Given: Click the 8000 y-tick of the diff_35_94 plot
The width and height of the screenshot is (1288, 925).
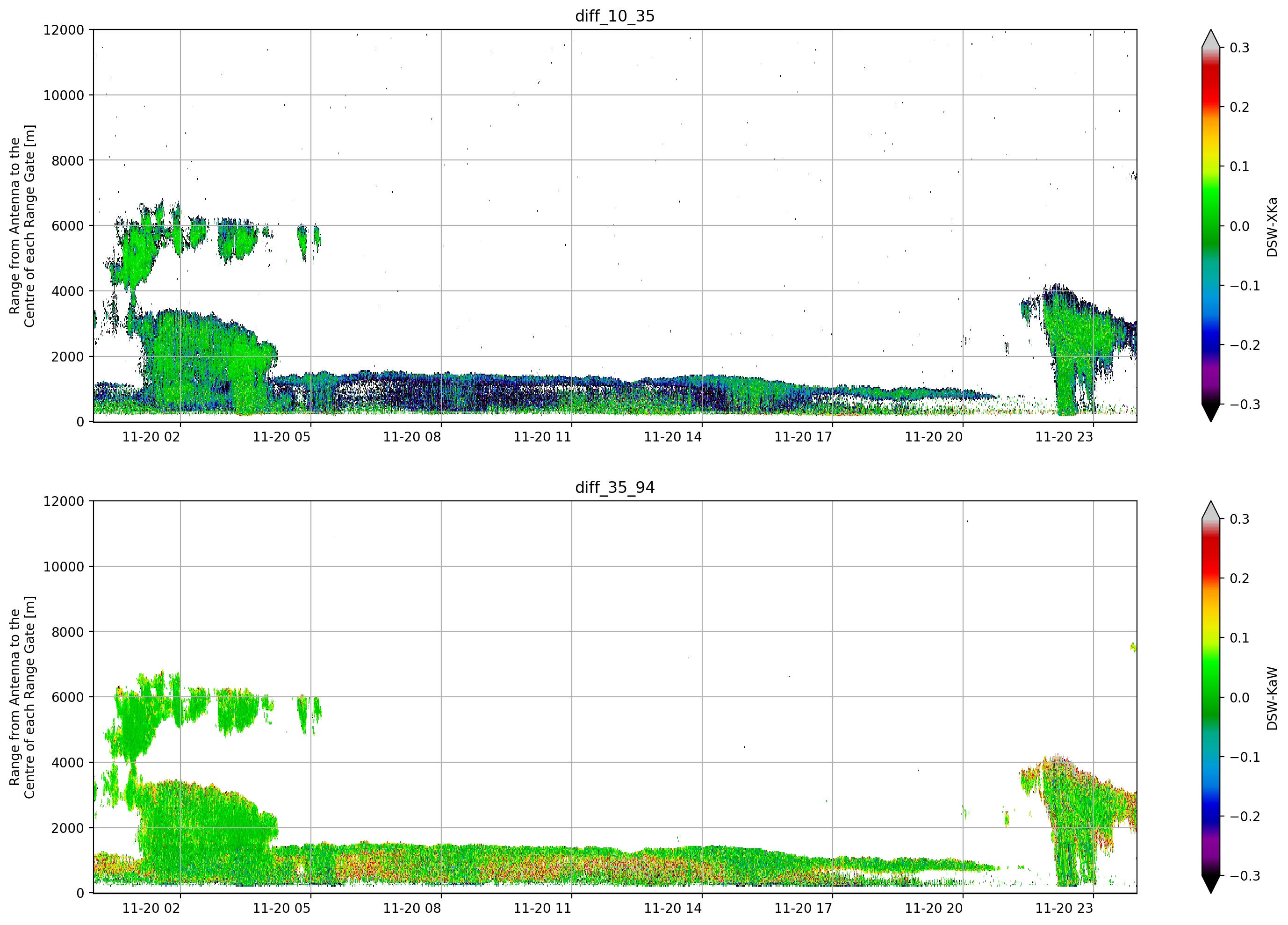Looking at the screenshot, I should [68, 632].
